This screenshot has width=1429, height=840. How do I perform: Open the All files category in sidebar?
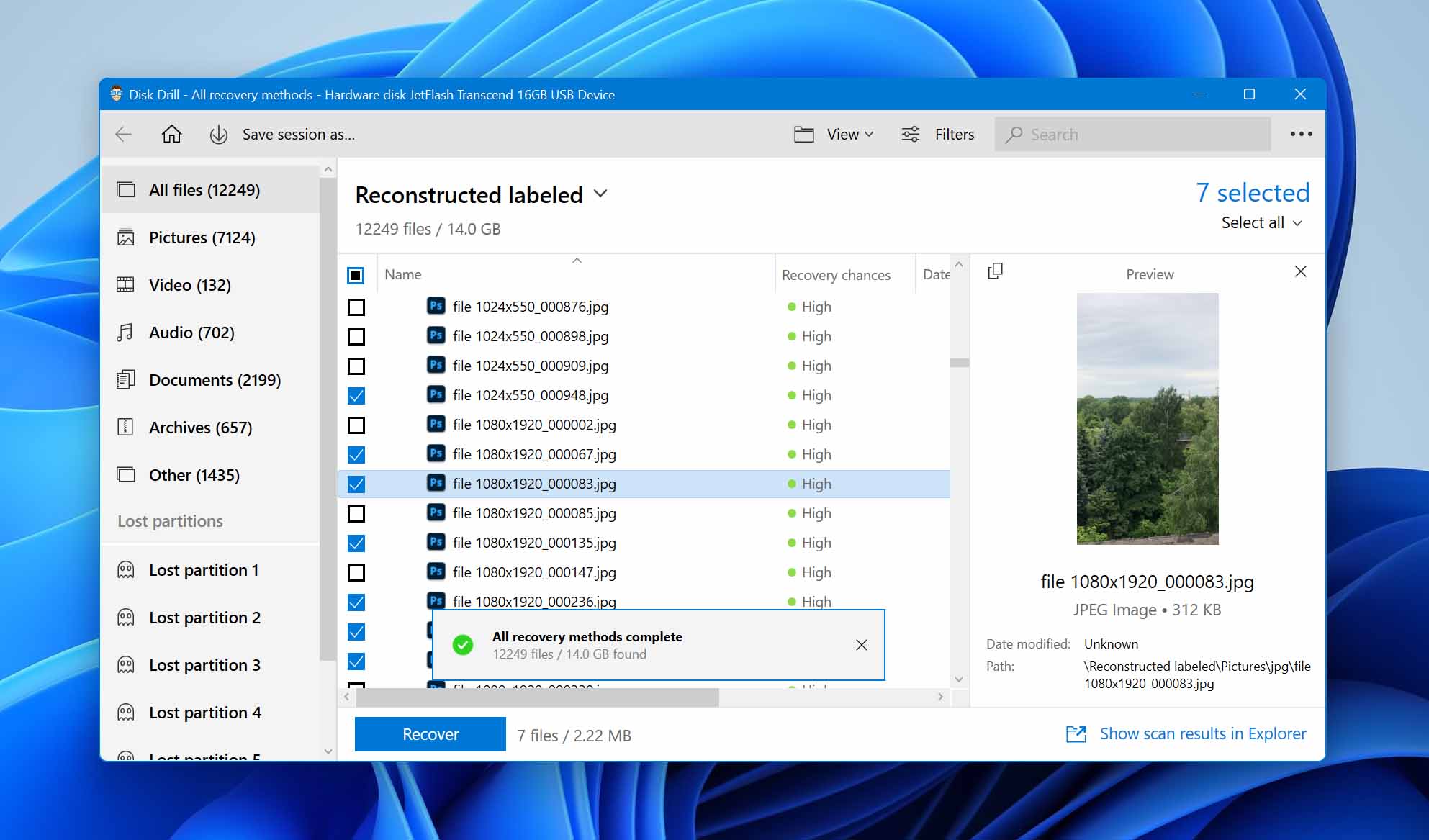tap(204, 190)
